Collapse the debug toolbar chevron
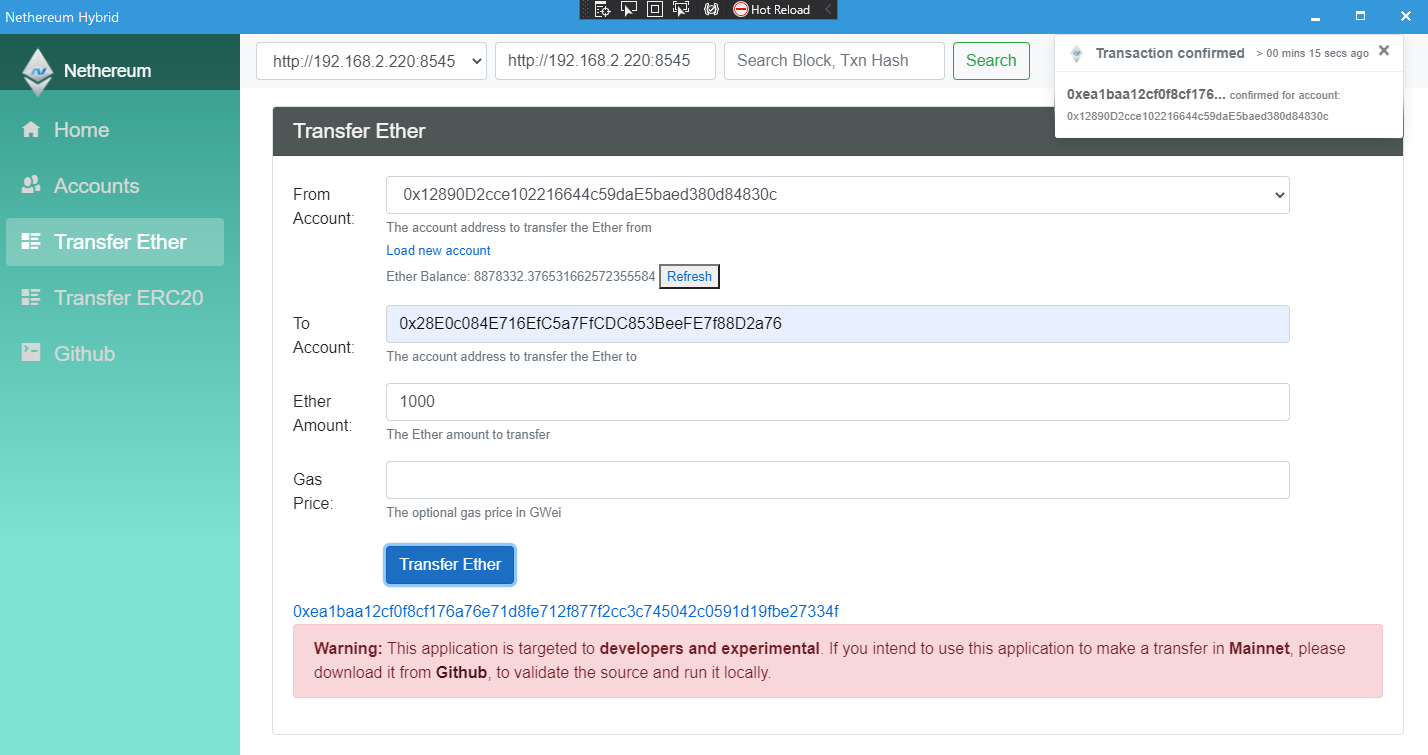 828,9
